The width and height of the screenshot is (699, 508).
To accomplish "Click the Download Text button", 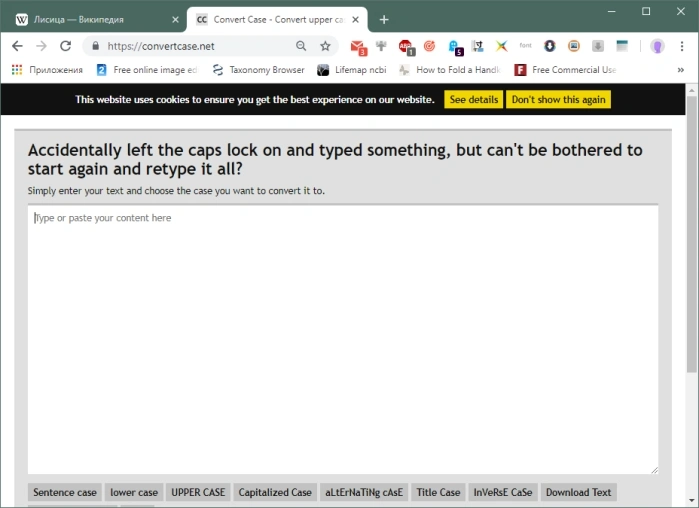I will [579, 492].
